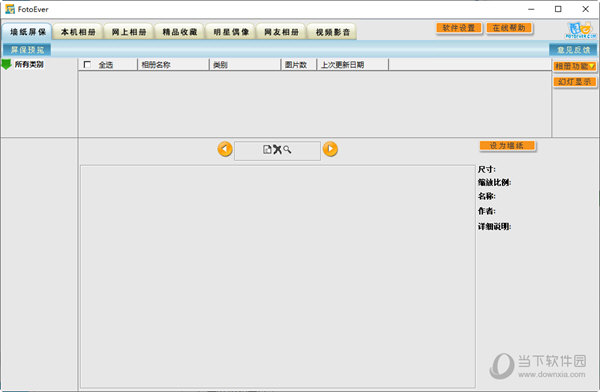The height and width of the screenshot is (392, 600).
Task: Click the FotoEver app icon in the title bar
Action: point(10,9)
